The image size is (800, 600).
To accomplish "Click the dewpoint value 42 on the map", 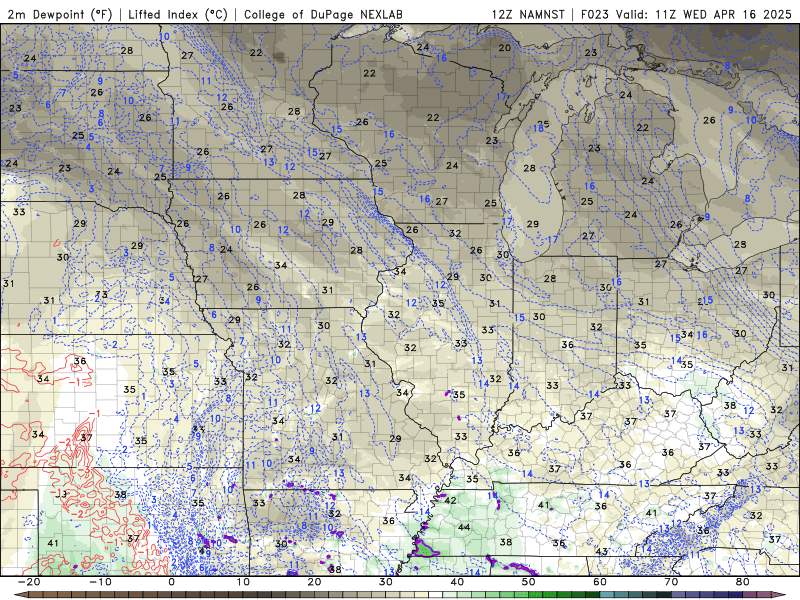I will 451,501.
